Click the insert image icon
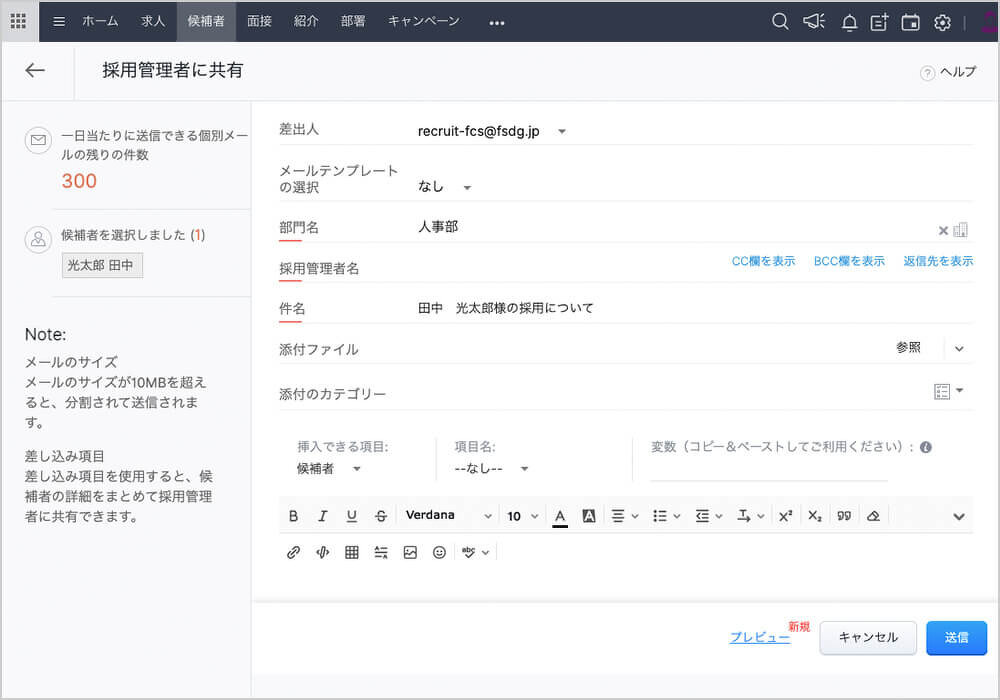Screen dimensions: 1000x700 coord(410,552)
